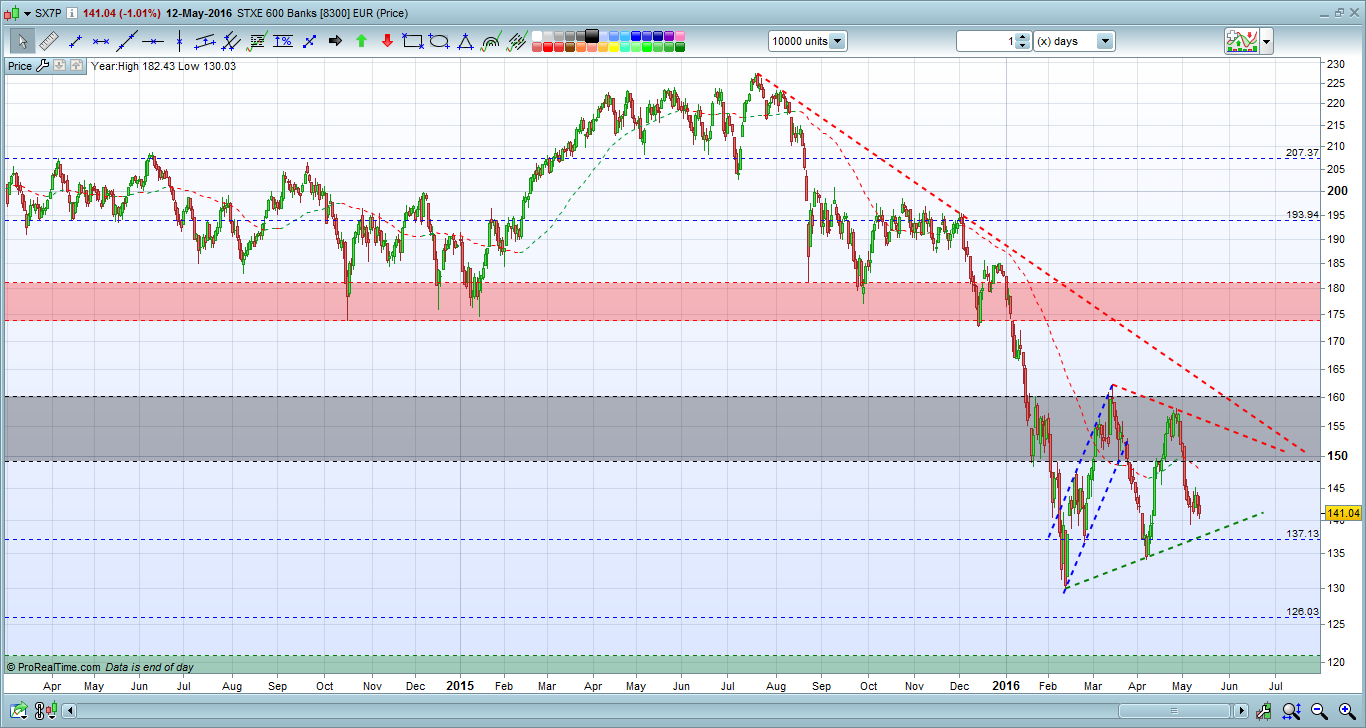This screenshot has height=728, width=1366.
Task: Open the 10000 units dropdown
Action: point(836,41)
